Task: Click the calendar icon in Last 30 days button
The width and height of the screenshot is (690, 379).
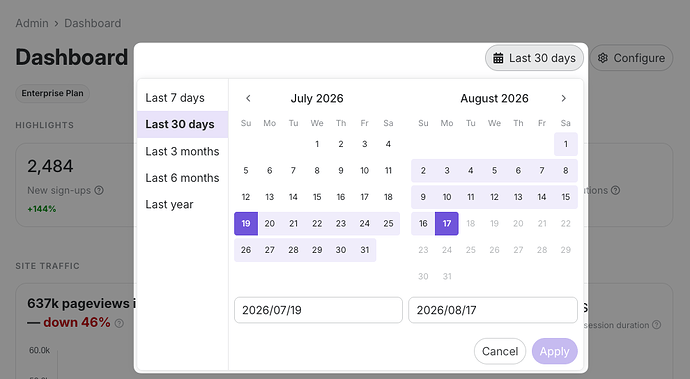Action: click(x=498, y=58)
